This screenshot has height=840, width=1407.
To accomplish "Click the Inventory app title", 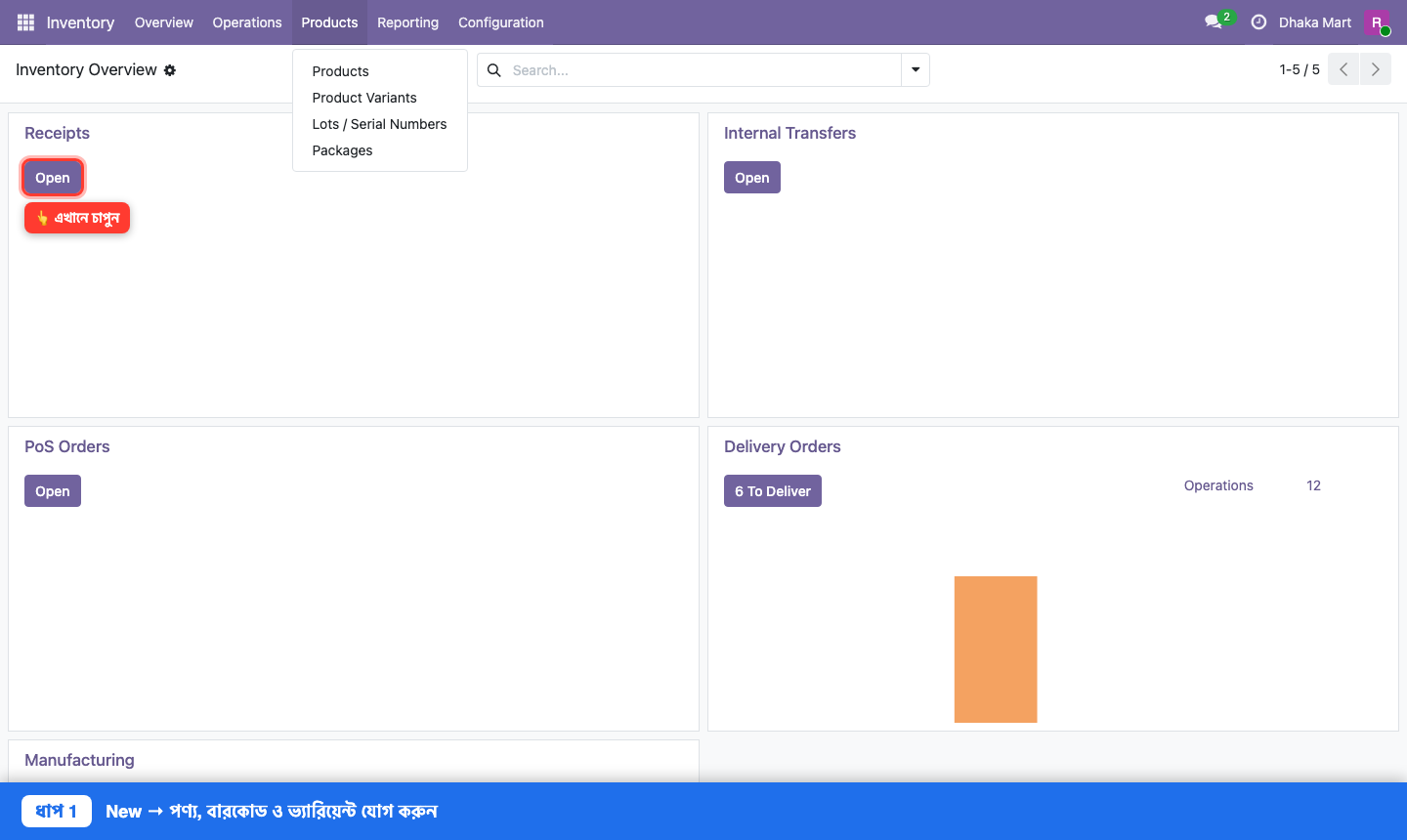I will tap(80, 22).
